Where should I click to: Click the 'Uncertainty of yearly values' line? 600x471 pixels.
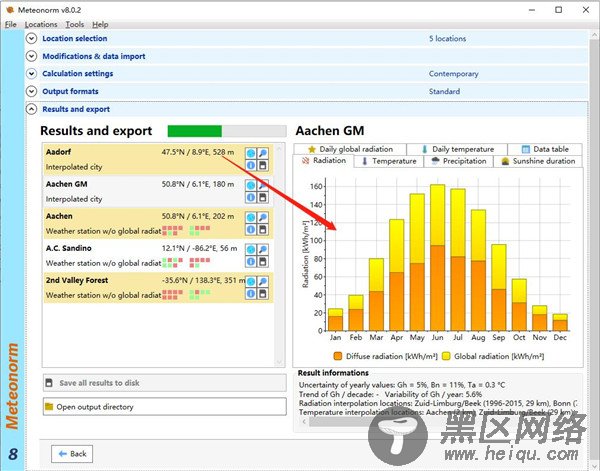[x=402, y=385]
